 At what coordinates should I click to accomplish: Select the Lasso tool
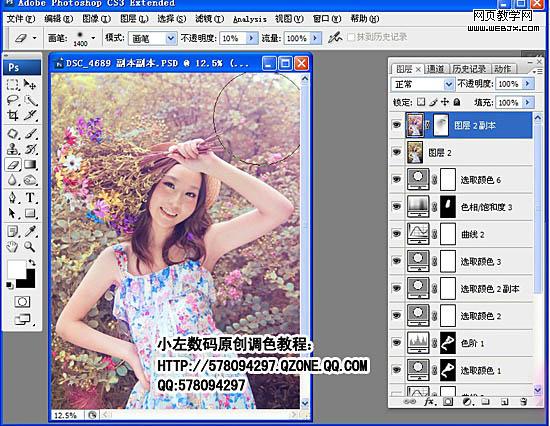coord(13,100)
